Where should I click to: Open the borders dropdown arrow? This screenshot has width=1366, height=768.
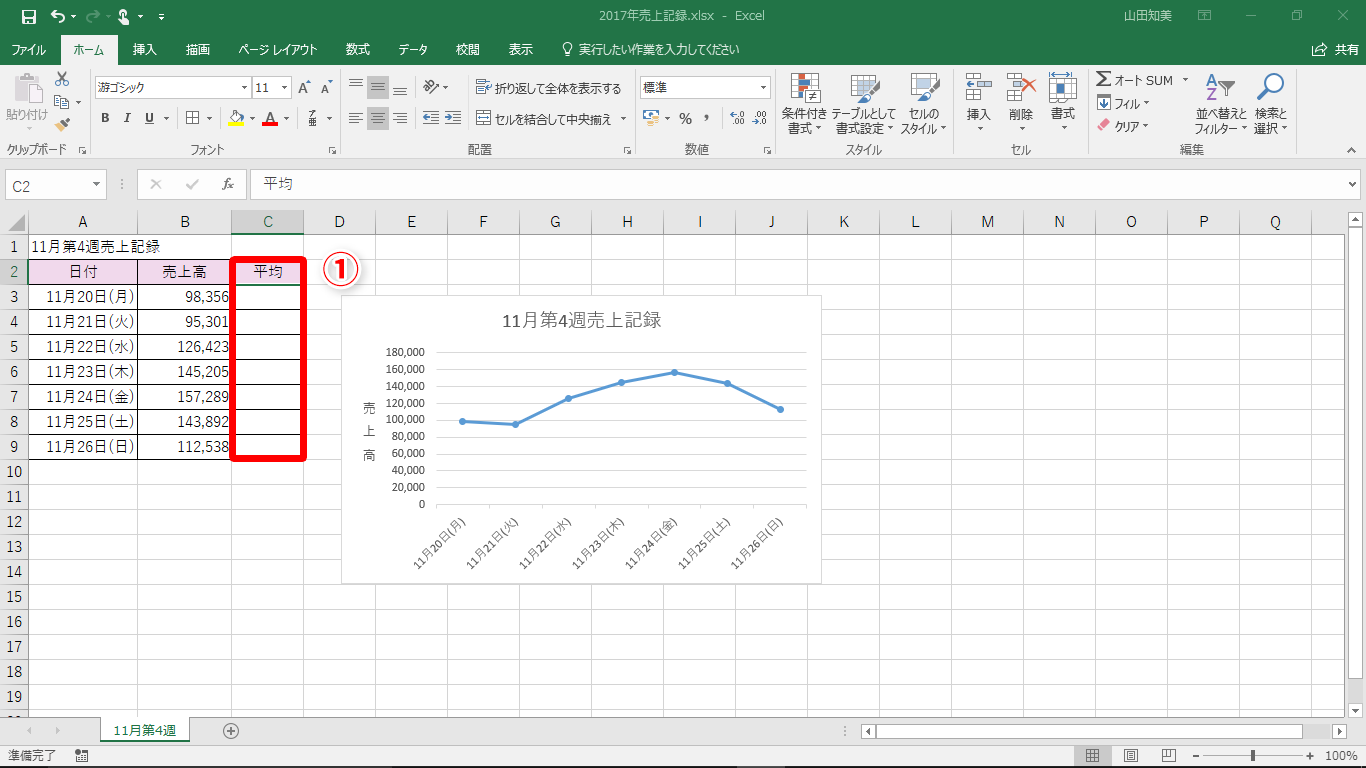(x=210, y=118)
